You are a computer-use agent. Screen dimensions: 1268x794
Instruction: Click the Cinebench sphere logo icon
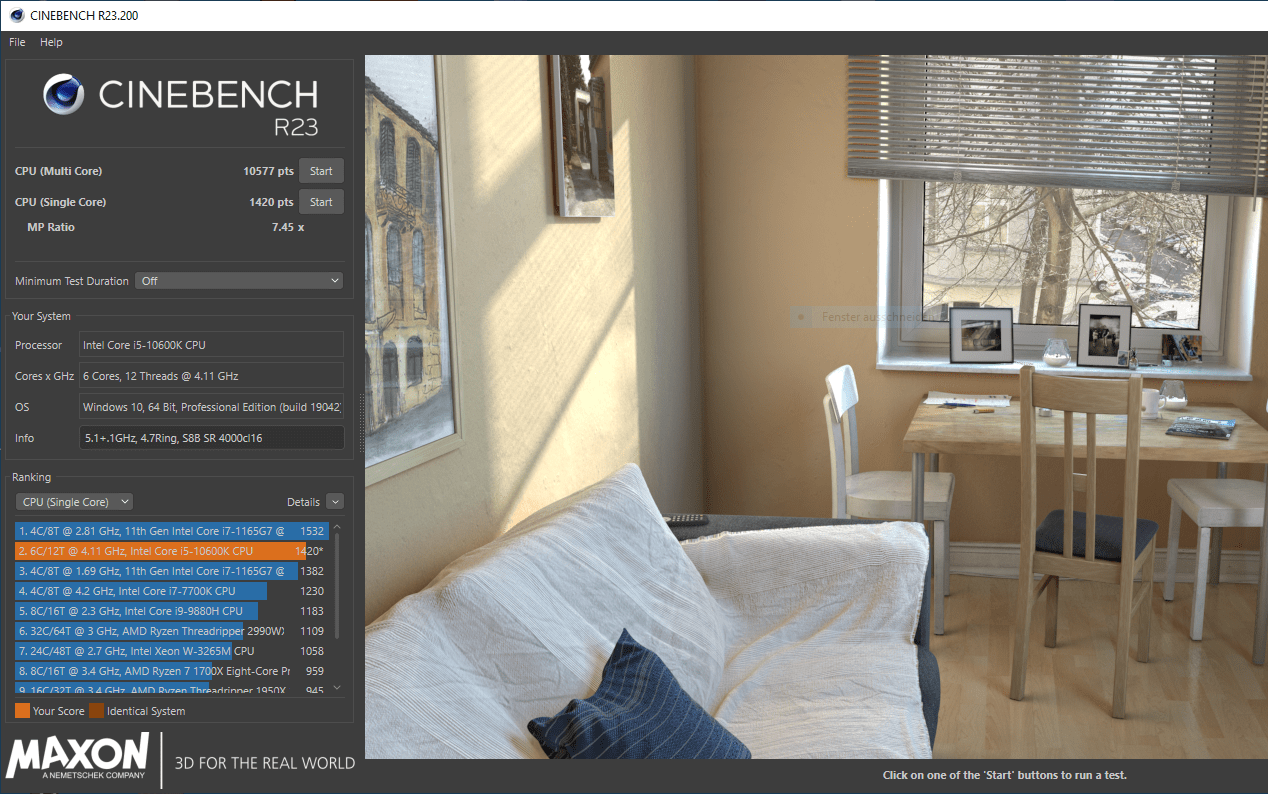[63, 95]
